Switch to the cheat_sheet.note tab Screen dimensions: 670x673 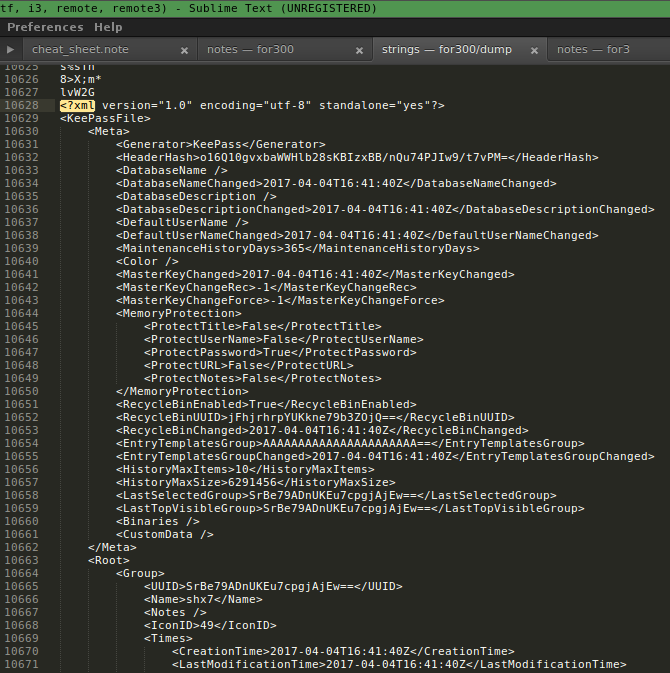(x=80, y=49)
